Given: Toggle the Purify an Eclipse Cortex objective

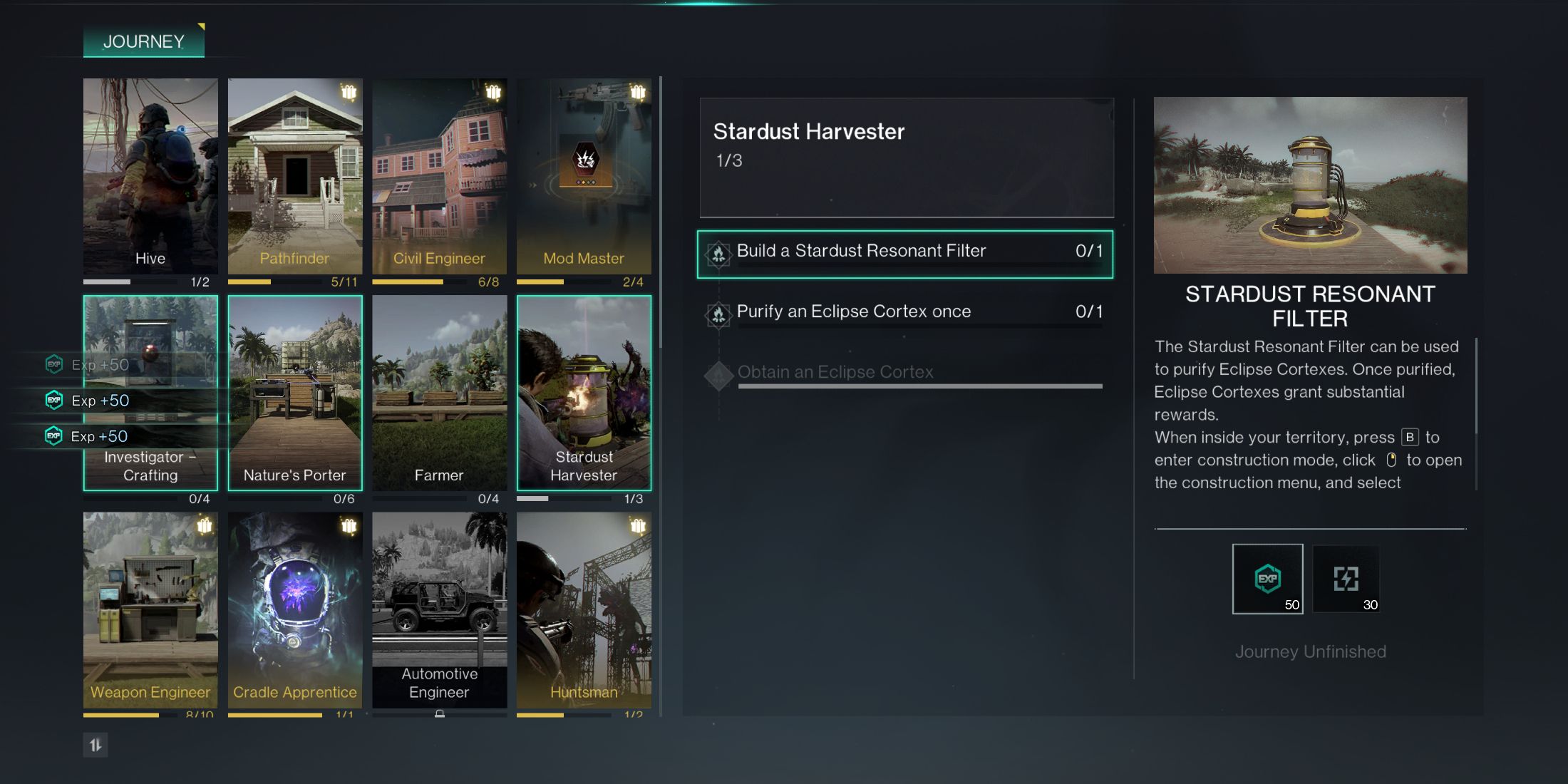Looking at the screenshot, I should tap(905, 311).
